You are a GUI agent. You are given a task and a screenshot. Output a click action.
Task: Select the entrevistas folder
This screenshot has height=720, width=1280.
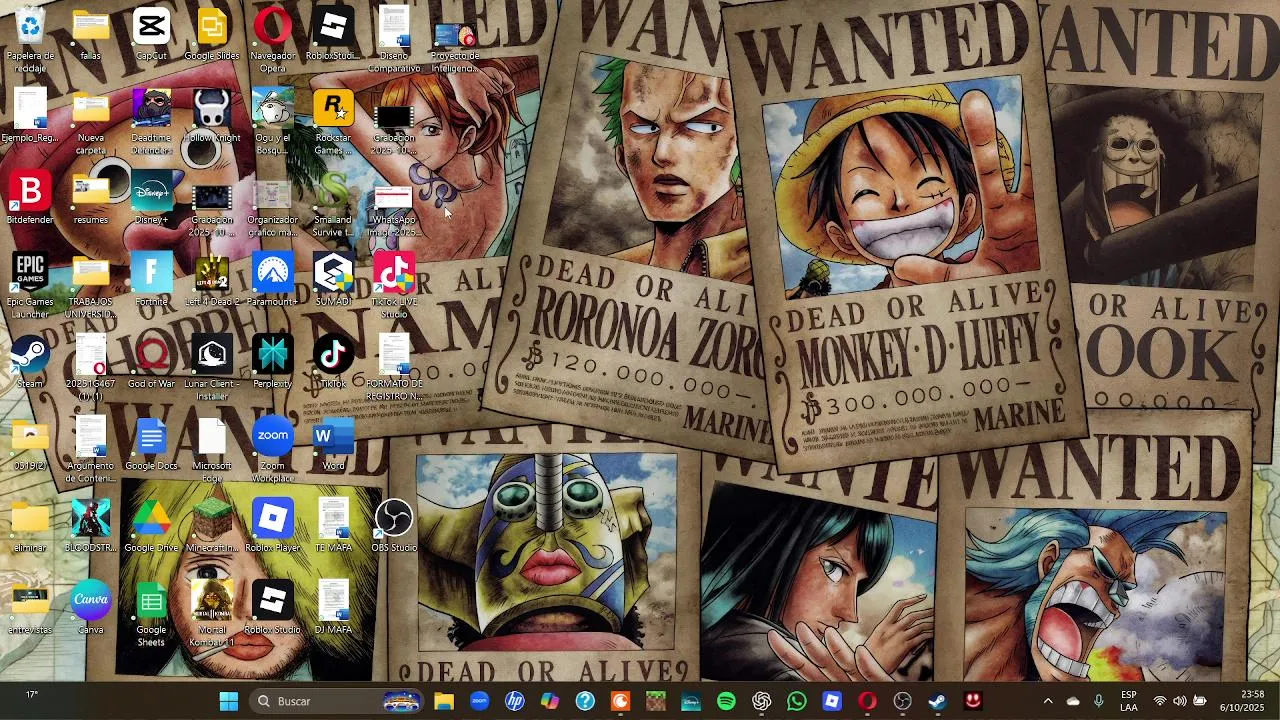(30, 609)
